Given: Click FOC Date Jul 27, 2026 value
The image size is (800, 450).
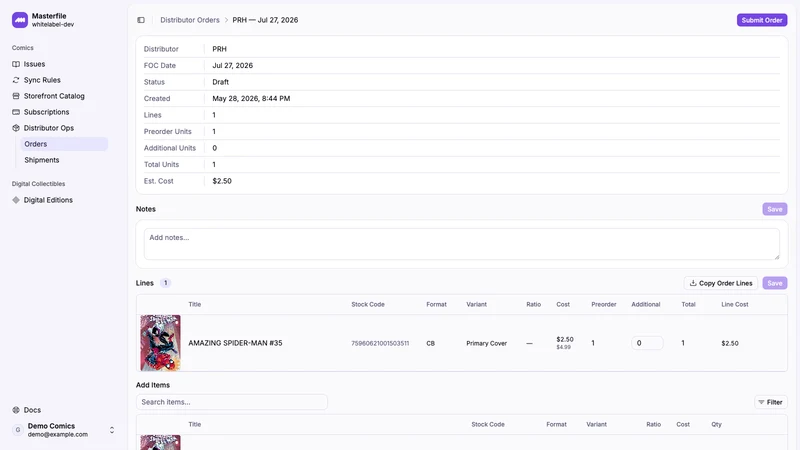Looking at the screenshot, I should [233, 65].
